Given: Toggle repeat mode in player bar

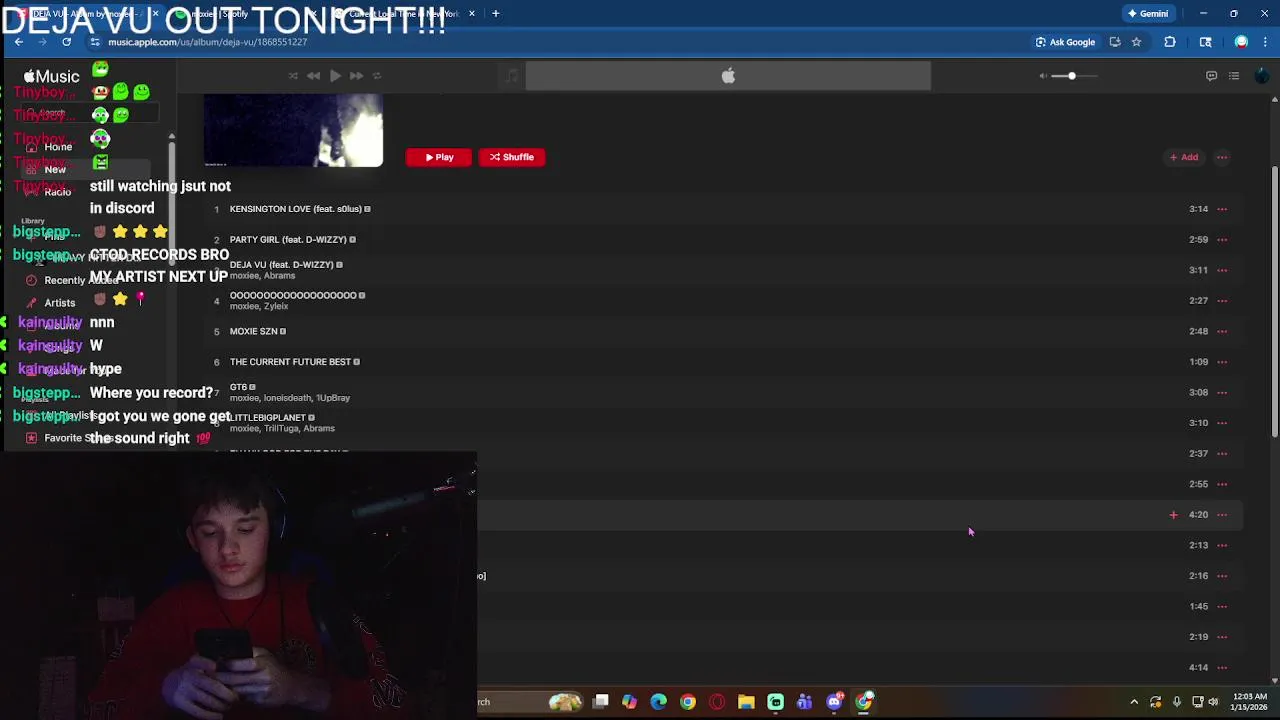Looking at the screenshot, I should (x=377, y=76).
